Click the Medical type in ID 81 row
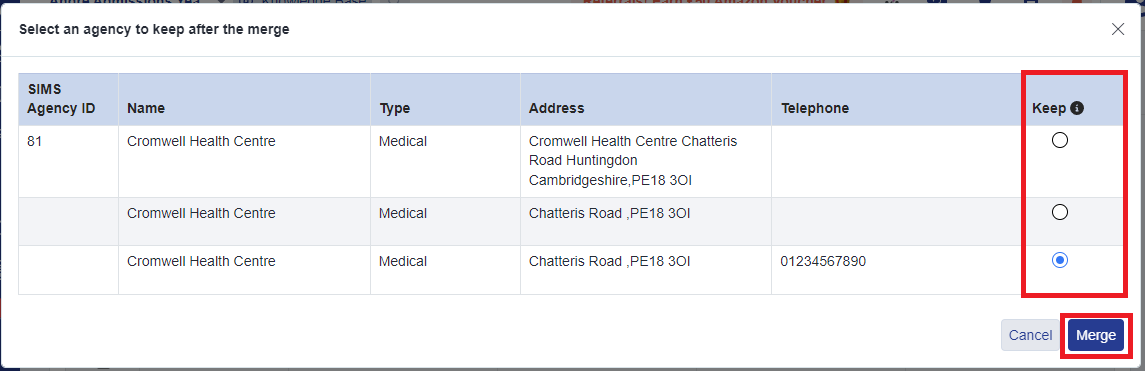Image resolution: width=1145 pixels, height=371 pixels. (x=402, y=142)
